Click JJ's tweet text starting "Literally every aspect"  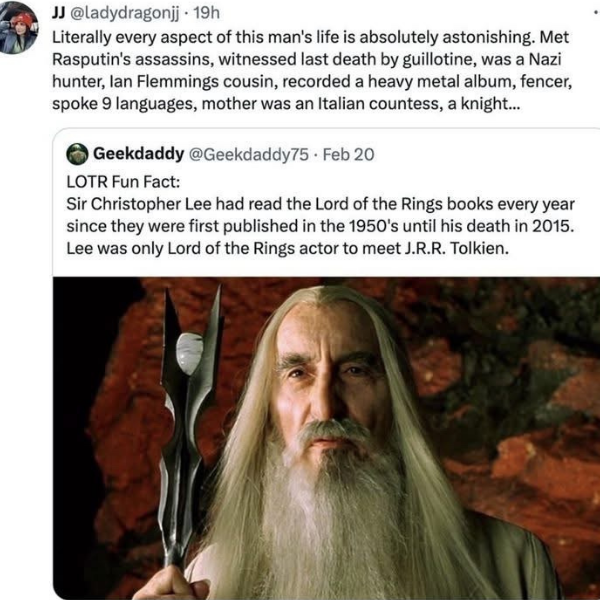pyautogui.click(x=312, y=70)
